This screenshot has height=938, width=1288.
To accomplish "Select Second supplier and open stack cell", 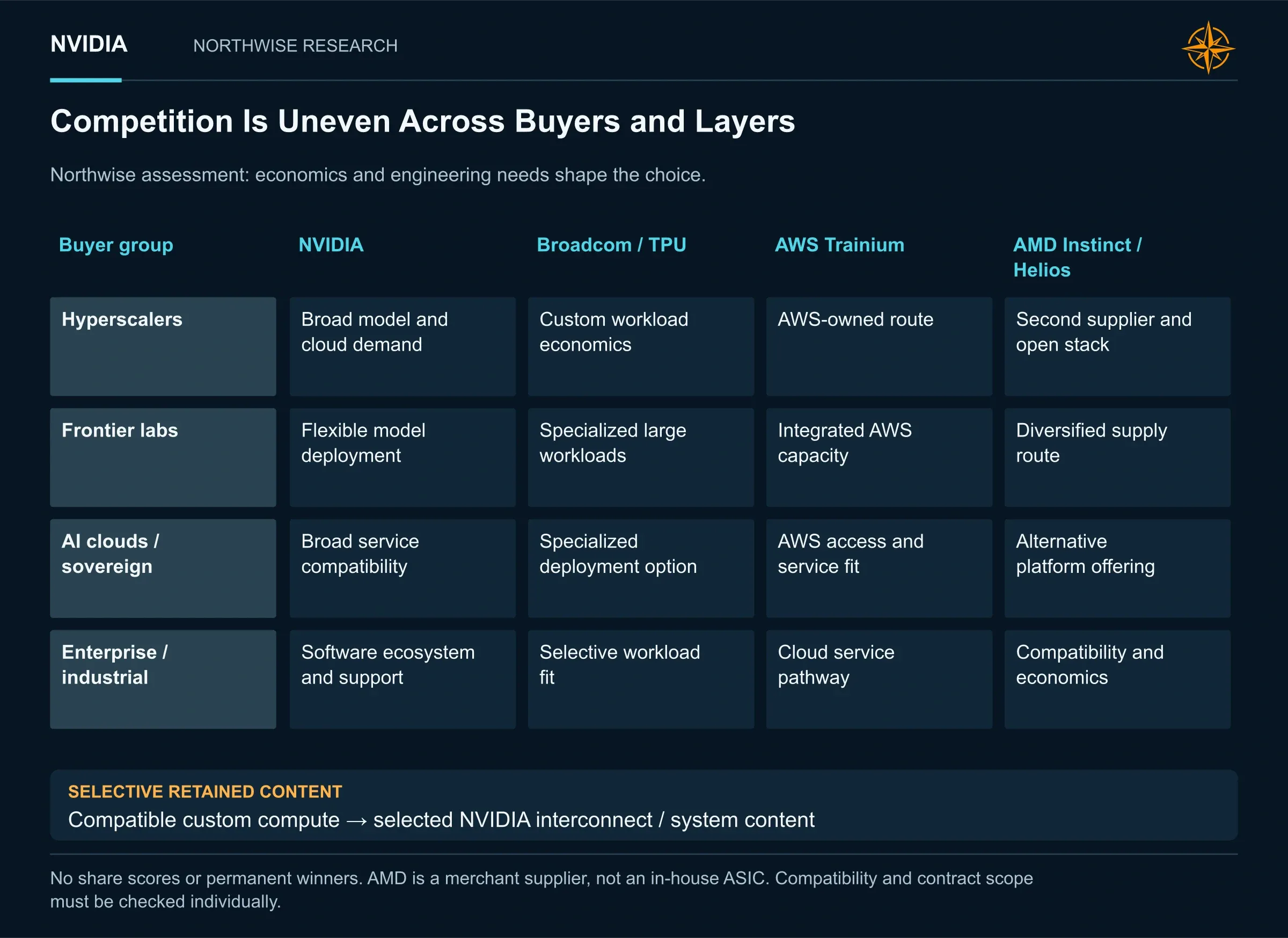I will (x=1118, y=346).
